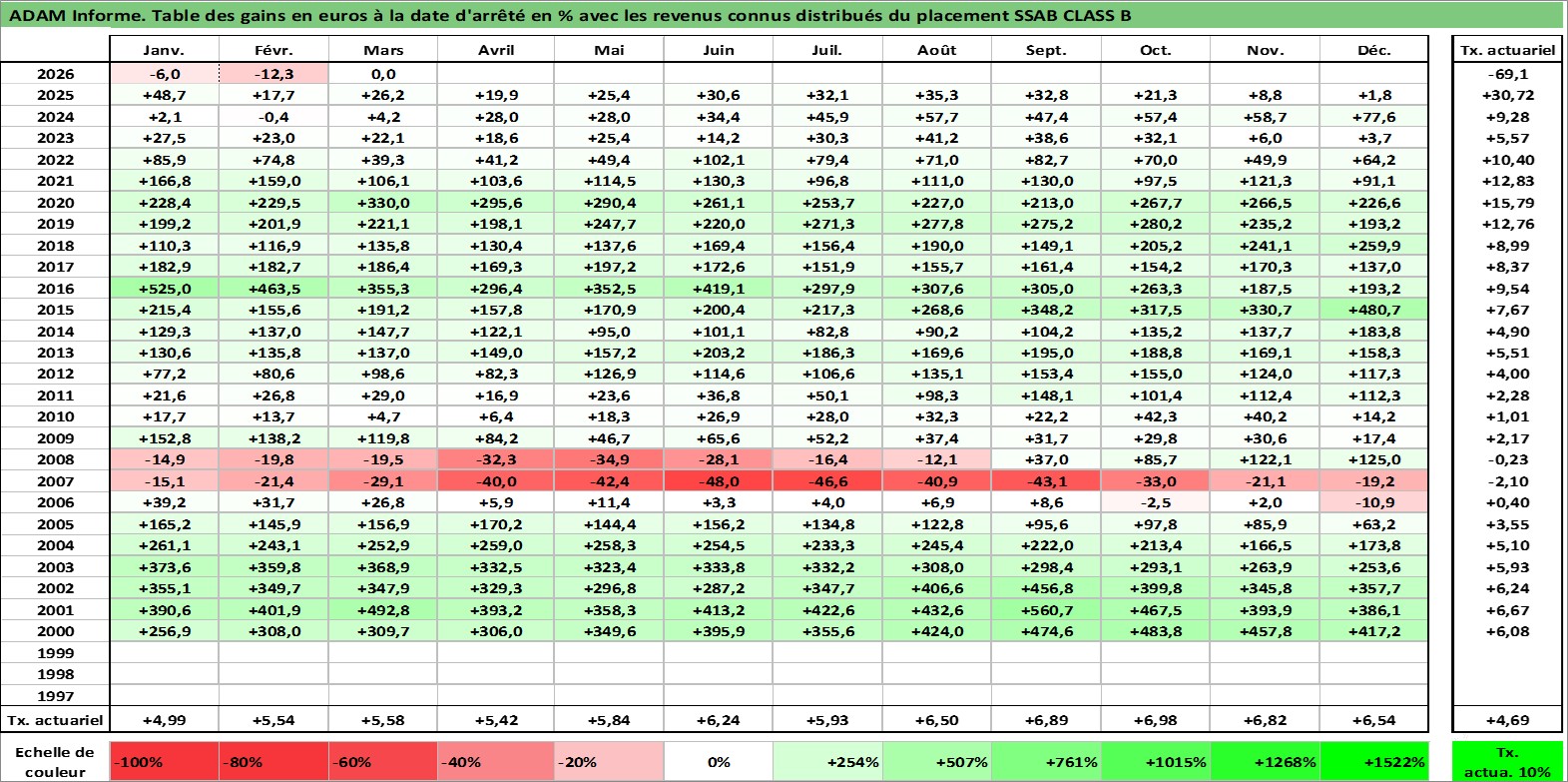Click the 'Tx. actuariel' bottom row label
The image size is (1568, 782).
point(55,719)
